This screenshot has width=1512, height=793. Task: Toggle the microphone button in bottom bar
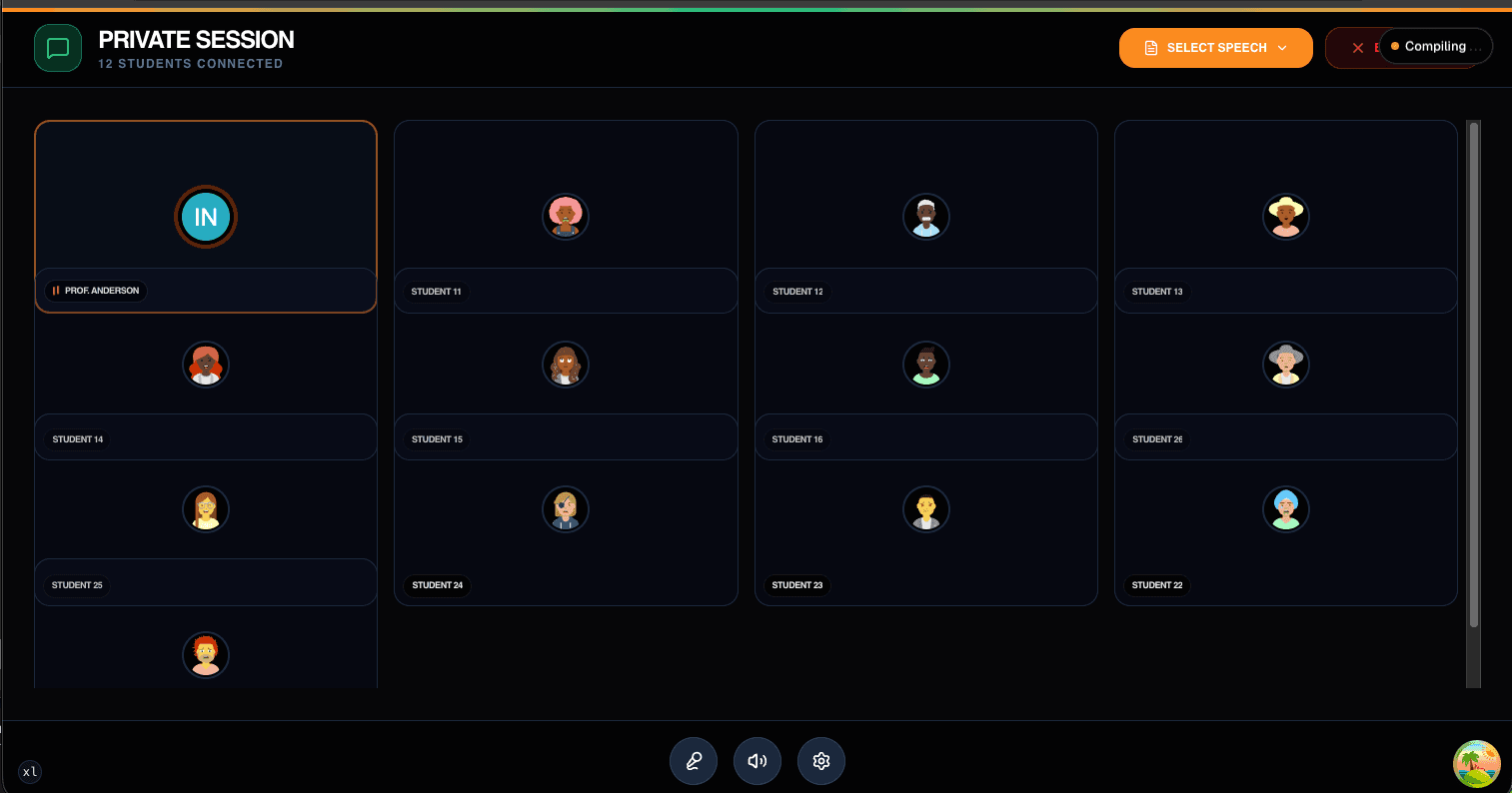click(x=694, y=761)
